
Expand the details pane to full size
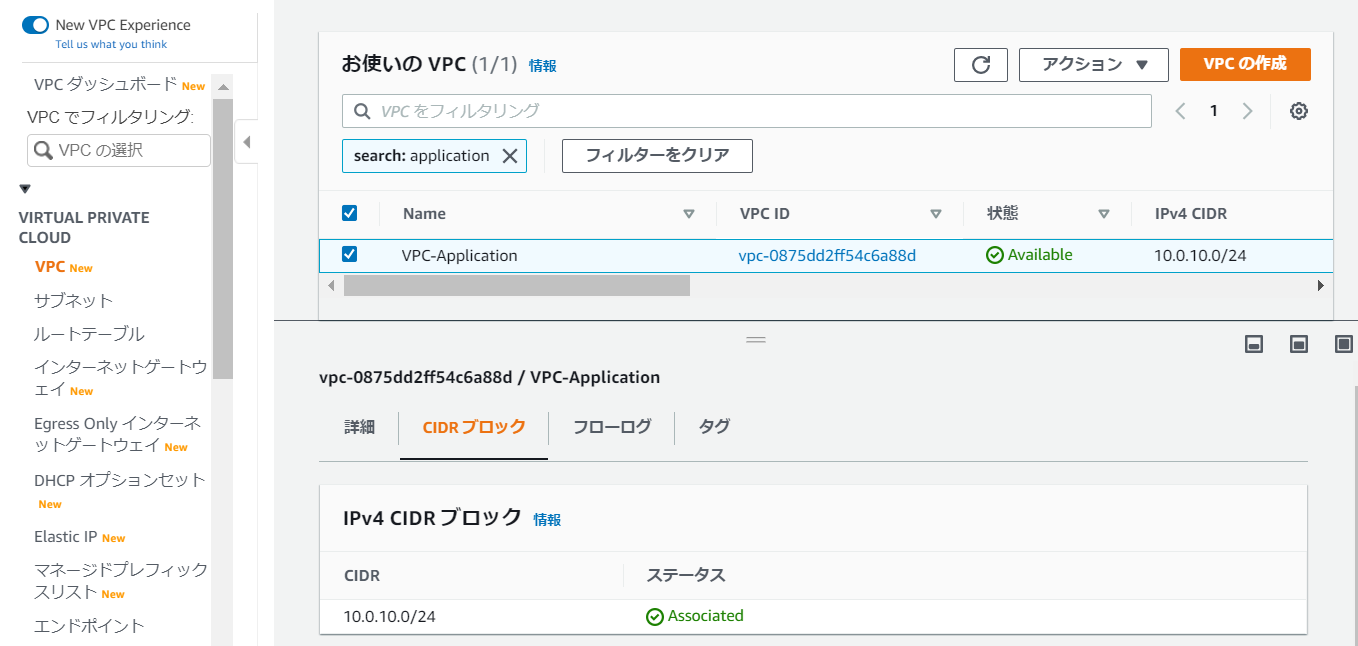pyautogui.click(x=1343, y=344)
